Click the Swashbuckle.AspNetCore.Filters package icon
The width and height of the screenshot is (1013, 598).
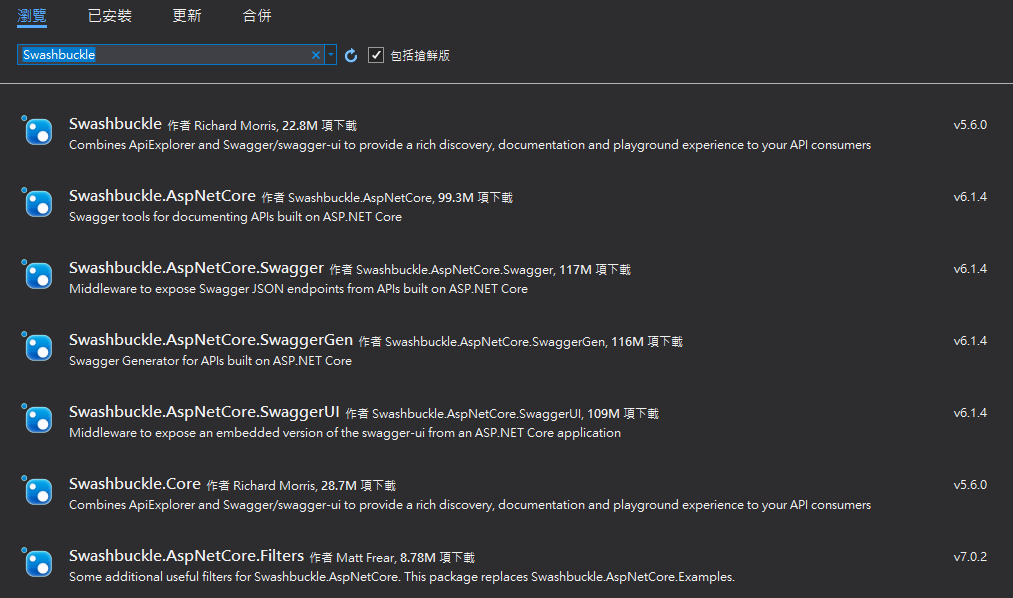click(37, 564)
